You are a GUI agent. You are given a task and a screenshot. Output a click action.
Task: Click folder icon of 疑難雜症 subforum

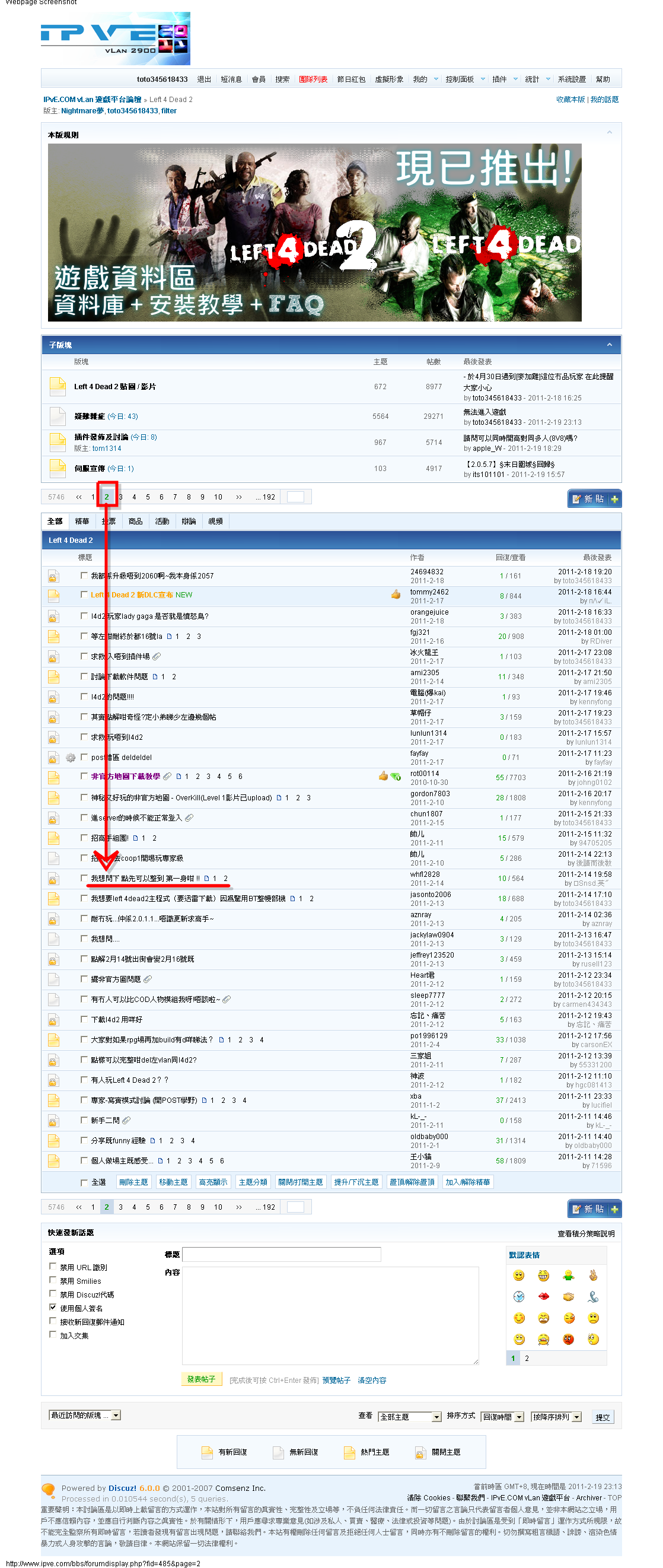(57, 416)
